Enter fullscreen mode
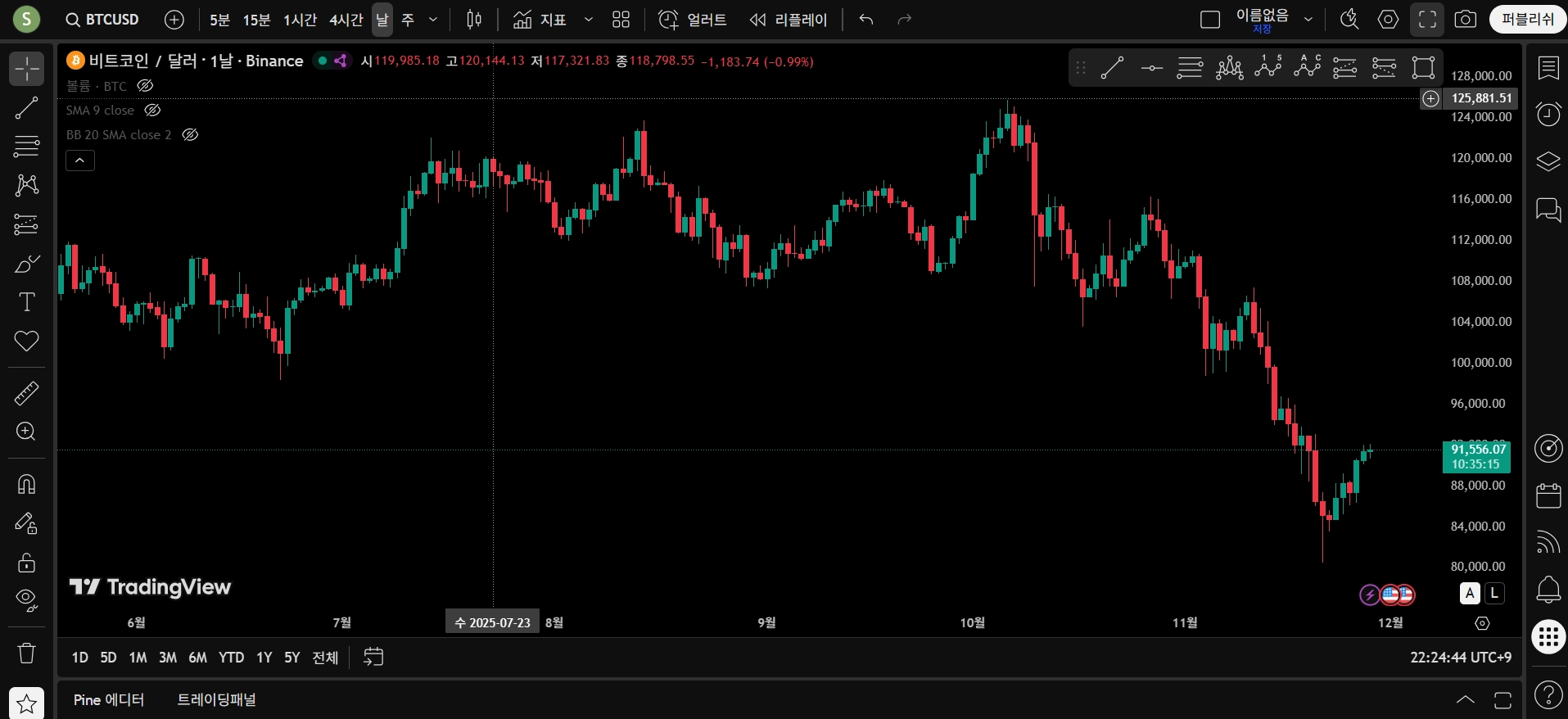Viewport: 1568px width, 719px height. pyautogui.click(x=1427, y=20)
